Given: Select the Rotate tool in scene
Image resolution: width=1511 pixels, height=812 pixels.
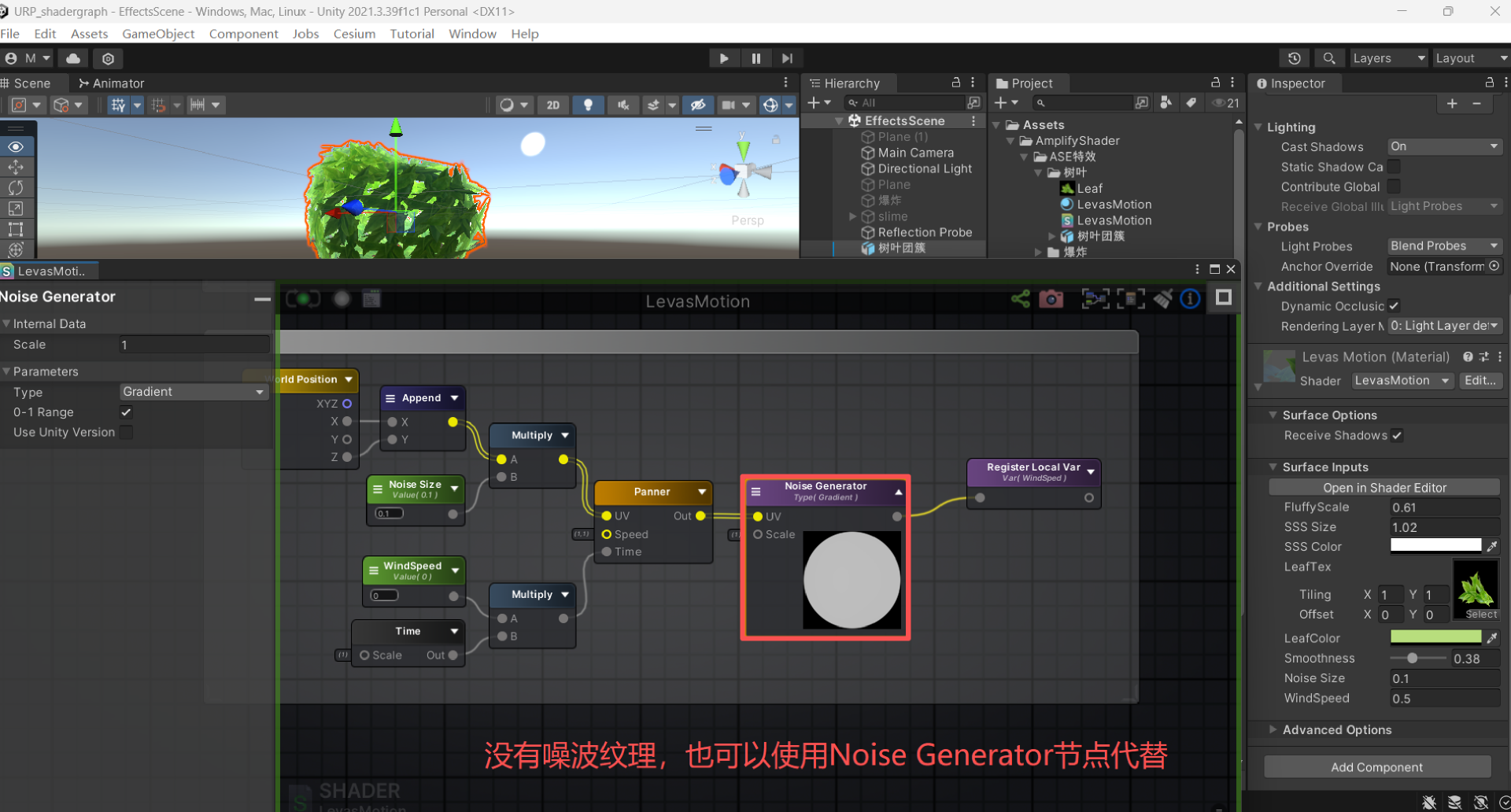Looking at the screenshot, I should tap(16, 188).
